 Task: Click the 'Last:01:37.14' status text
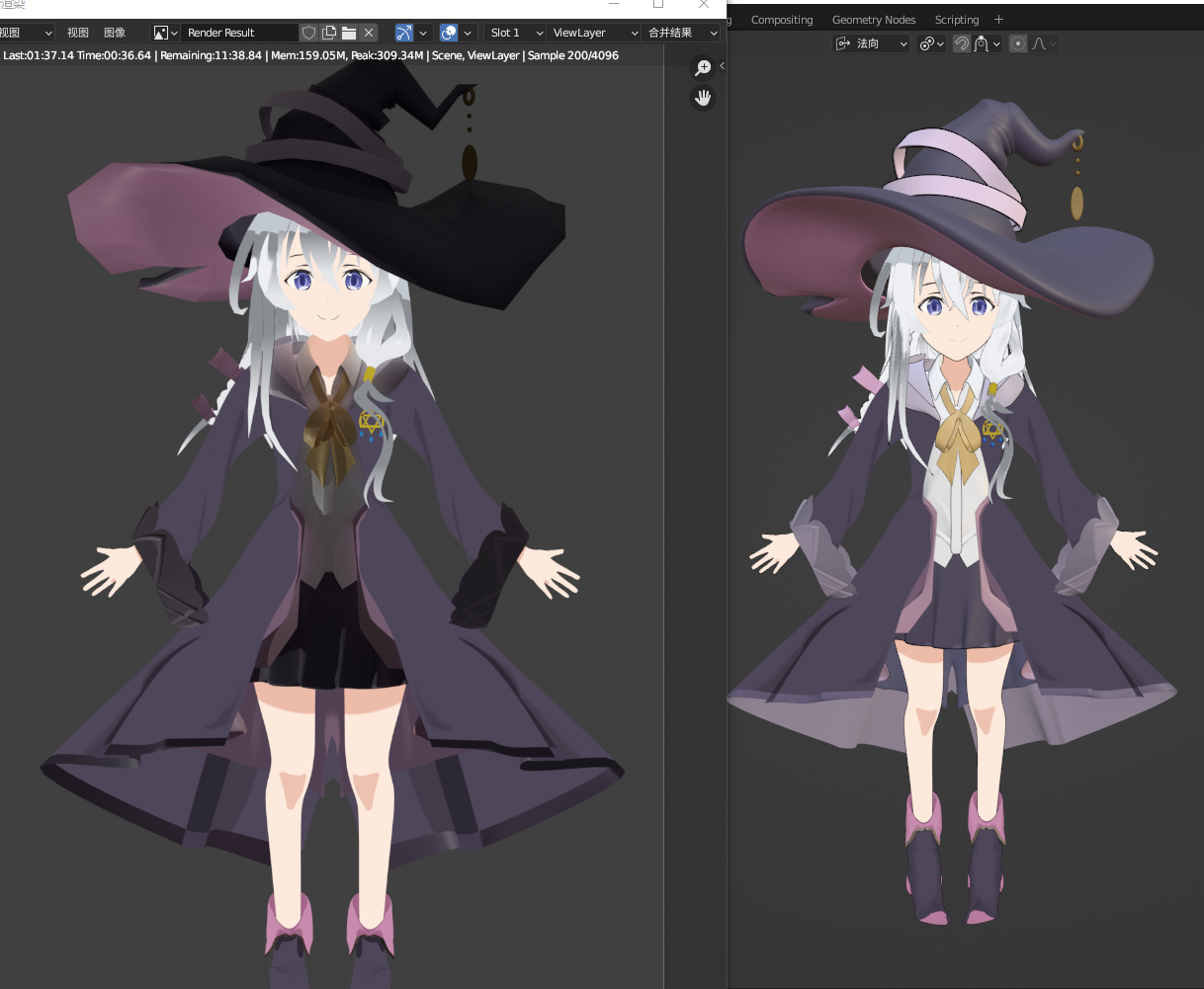[39, 55]
